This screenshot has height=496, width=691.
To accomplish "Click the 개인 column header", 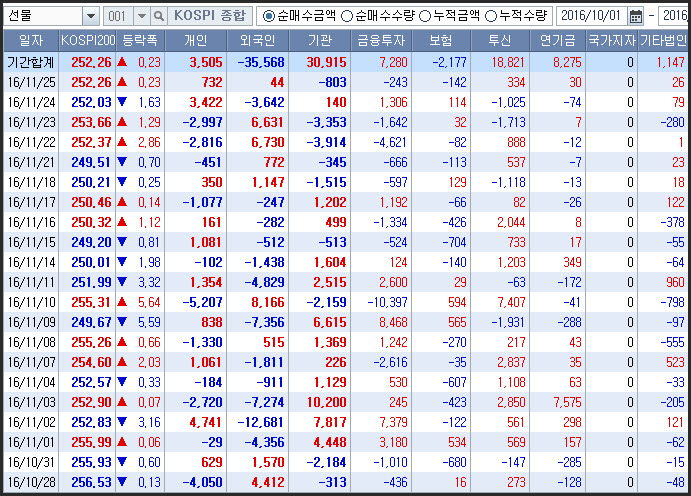I will tap(196, 41).
